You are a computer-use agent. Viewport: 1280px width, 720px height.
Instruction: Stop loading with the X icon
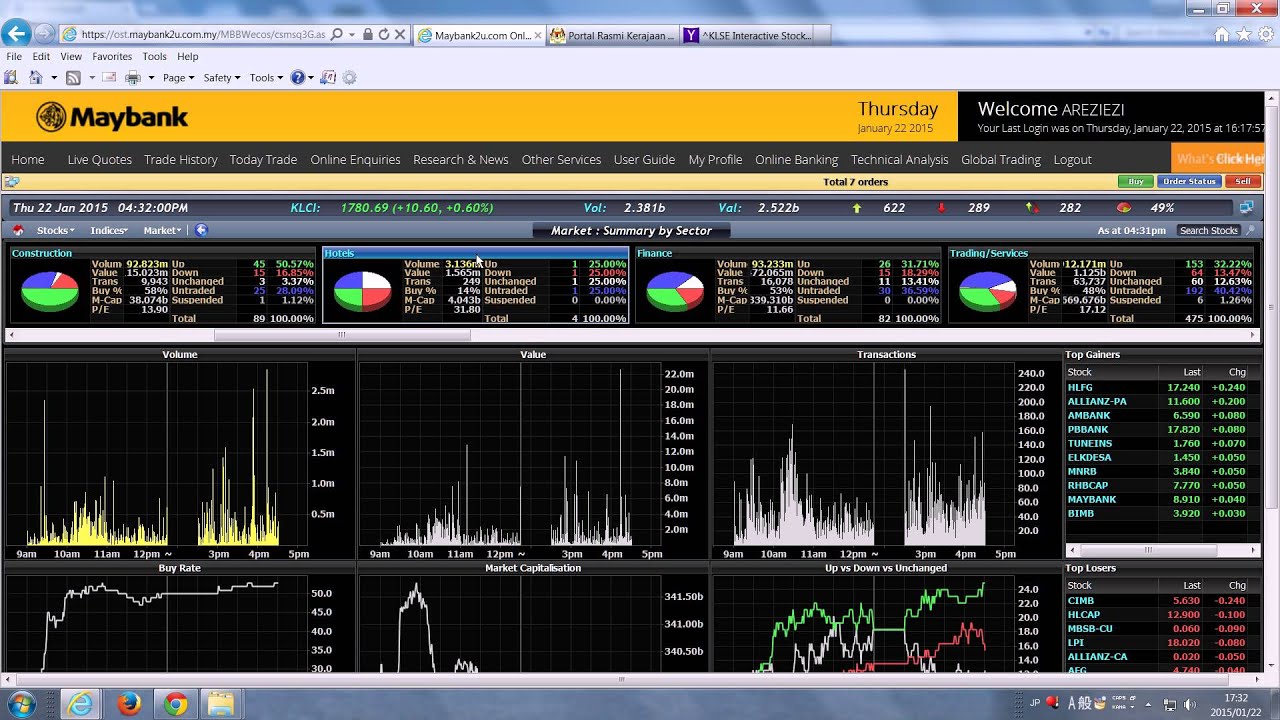(x=400, y=34)
